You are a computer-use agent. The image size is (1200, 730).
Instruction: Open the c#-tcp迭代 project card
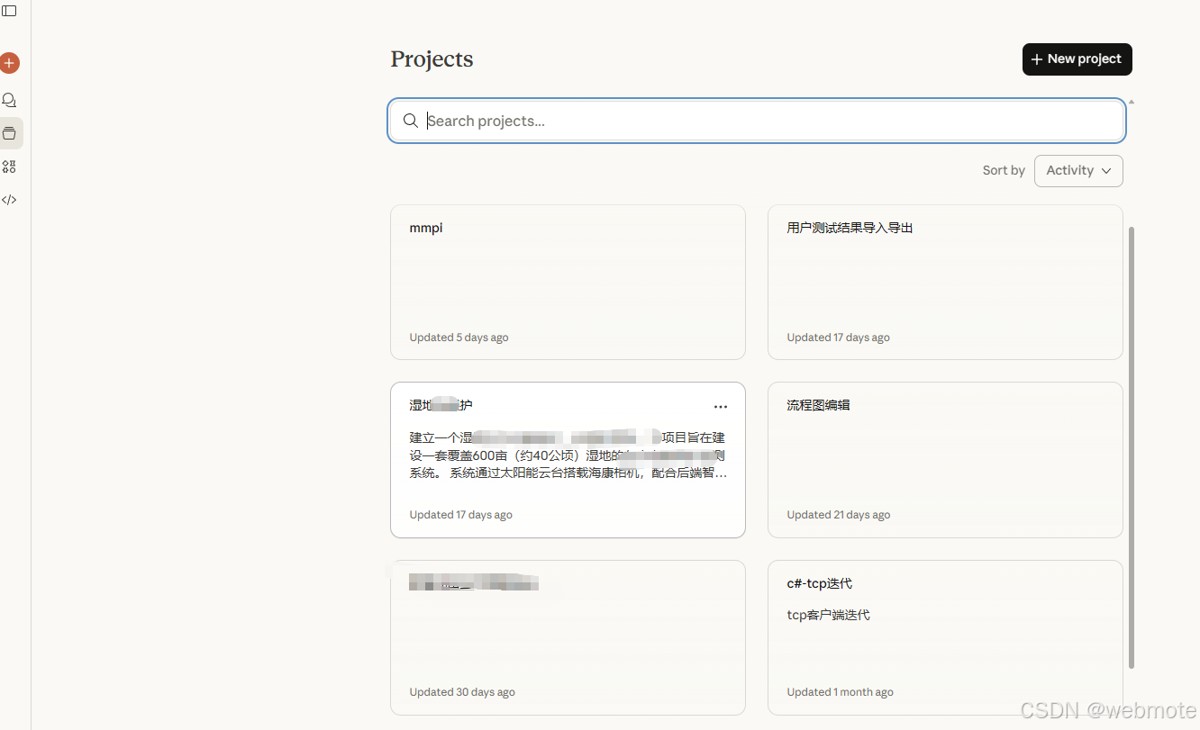coord(945,637)
